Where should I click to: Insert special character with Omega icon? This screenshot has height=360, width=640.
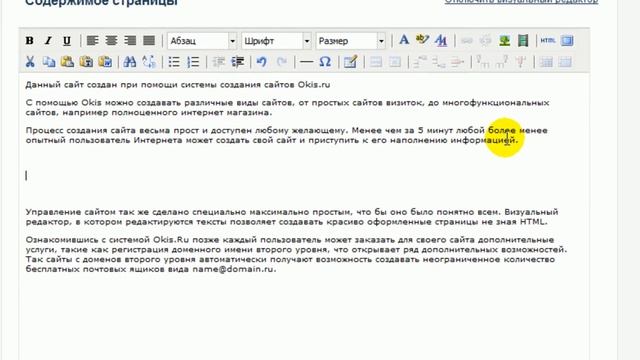325,62
